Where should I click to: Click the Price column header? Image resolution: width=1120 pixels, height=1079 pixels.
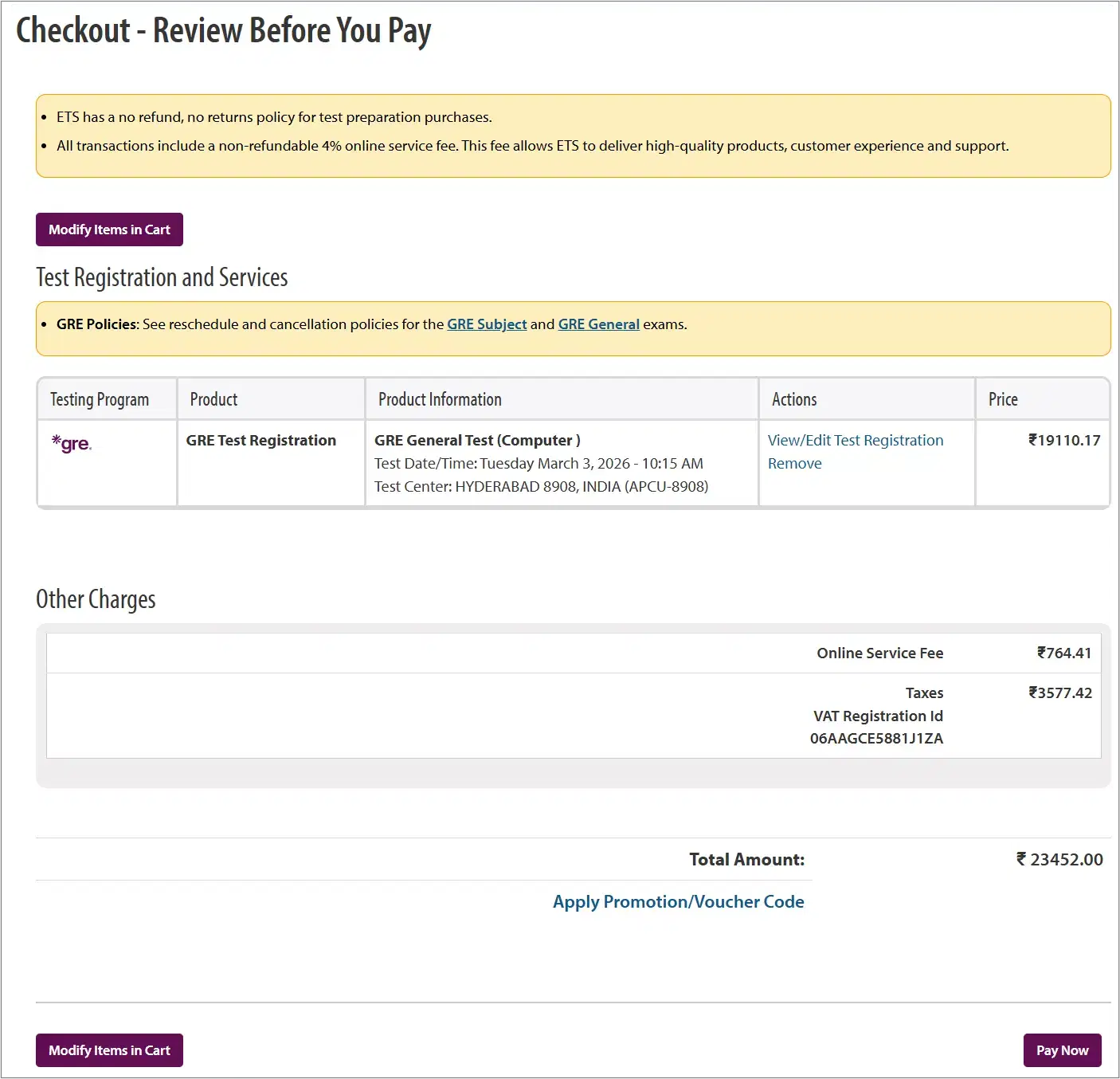[1003, 399]
